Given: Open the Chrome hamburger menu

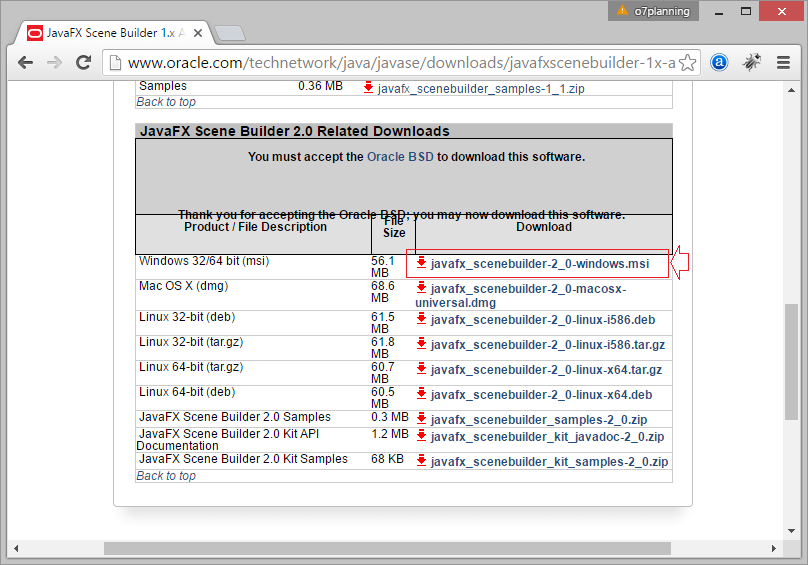Looking at the screenshot, I should (x=784, y=63).
